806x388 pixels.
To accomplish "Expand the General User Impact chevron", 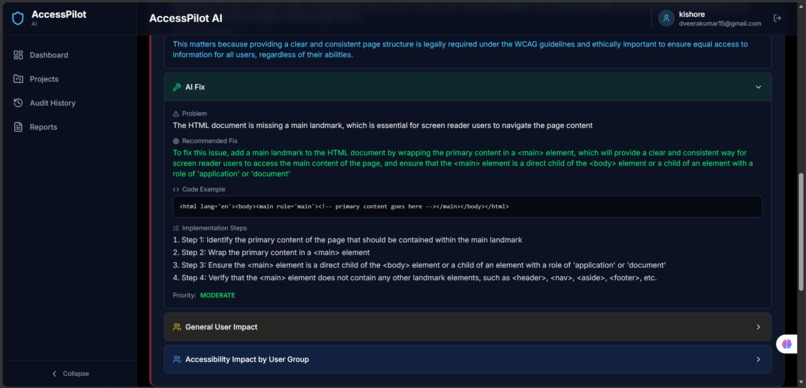I will pyautogui.click(x=758, y=327).
